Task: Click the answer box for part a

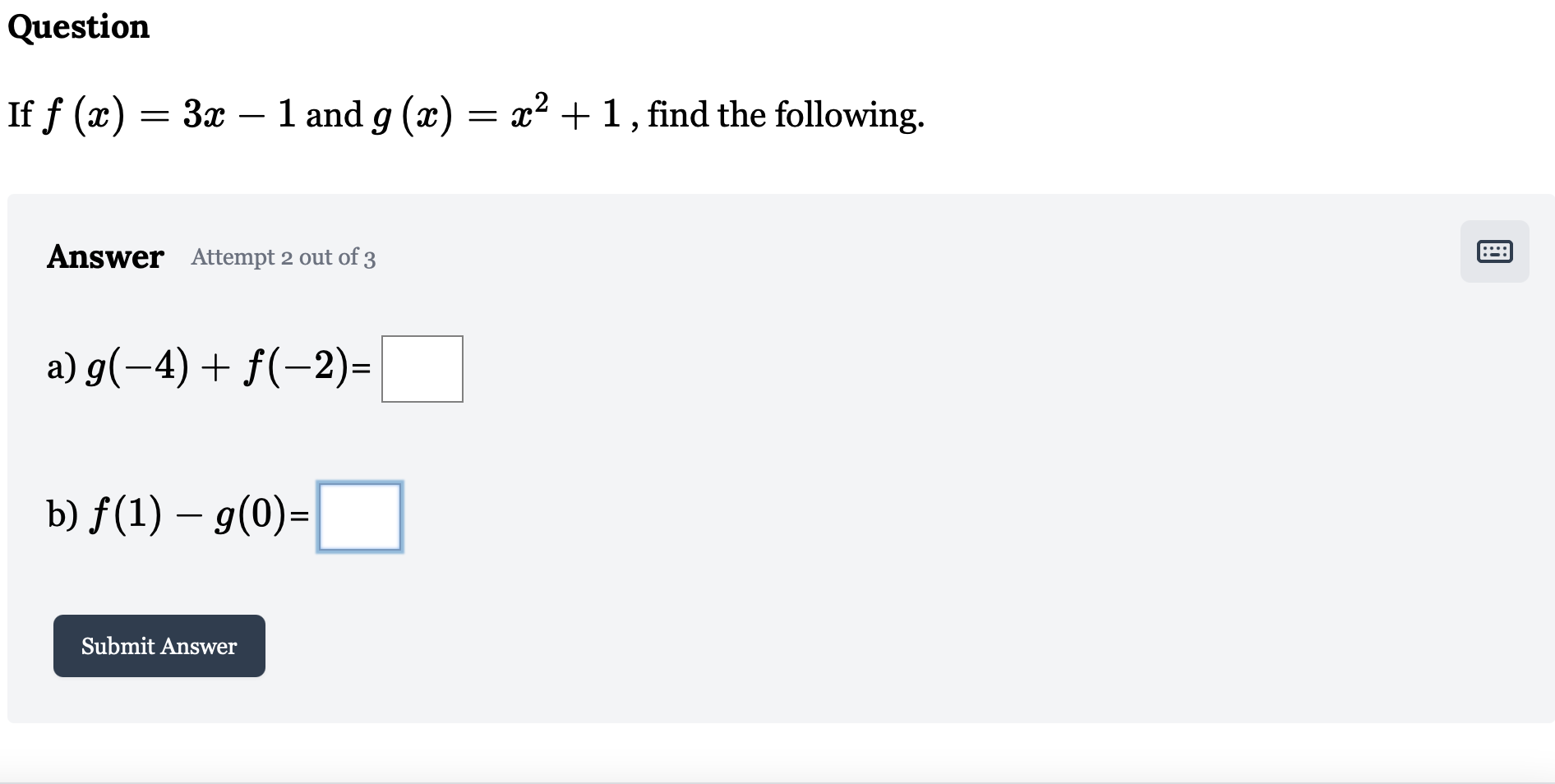Action: 422,368
